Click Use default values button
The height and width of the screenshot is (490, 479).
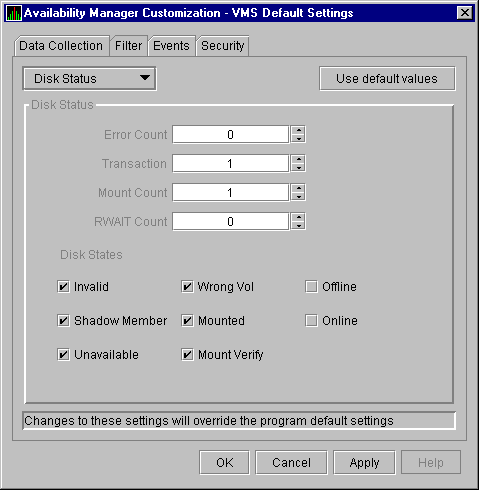click(x=387, y=79)
